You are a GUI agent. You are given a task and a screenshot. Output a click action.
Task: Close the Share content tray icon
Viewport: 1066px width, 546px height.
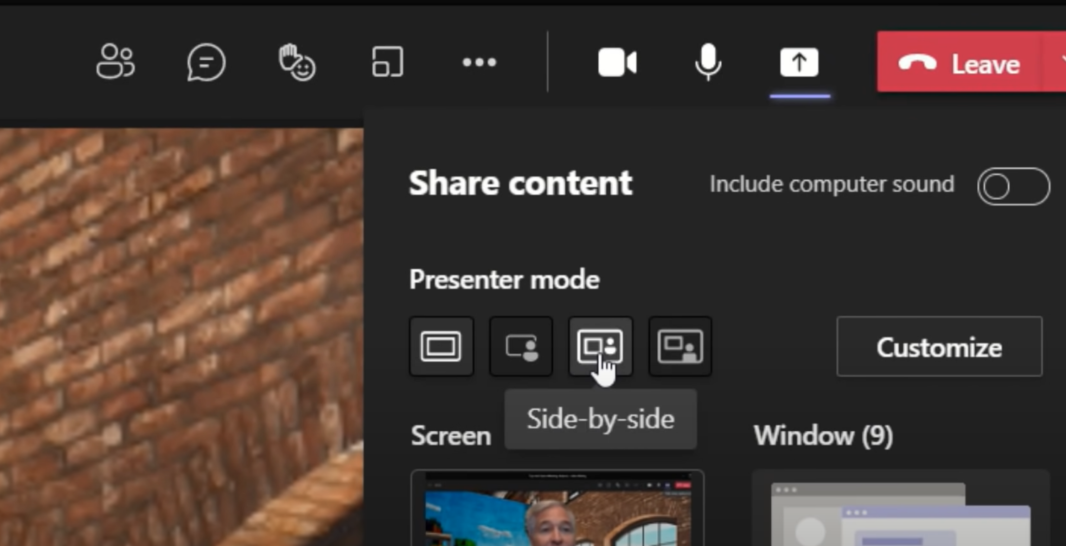point(799,63)
